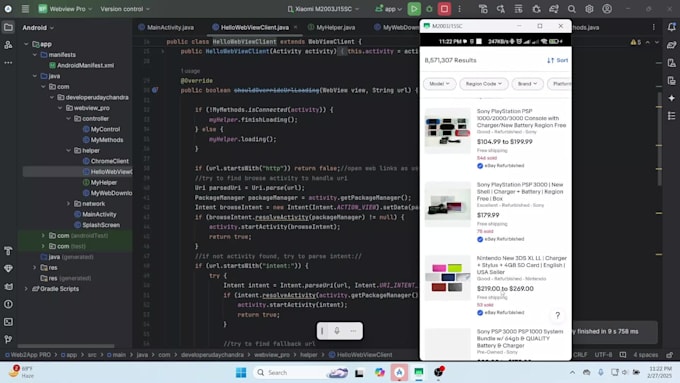
Task: Open ChromeClient class in tree
Action: pyautogui.click(x=109, y=161)
